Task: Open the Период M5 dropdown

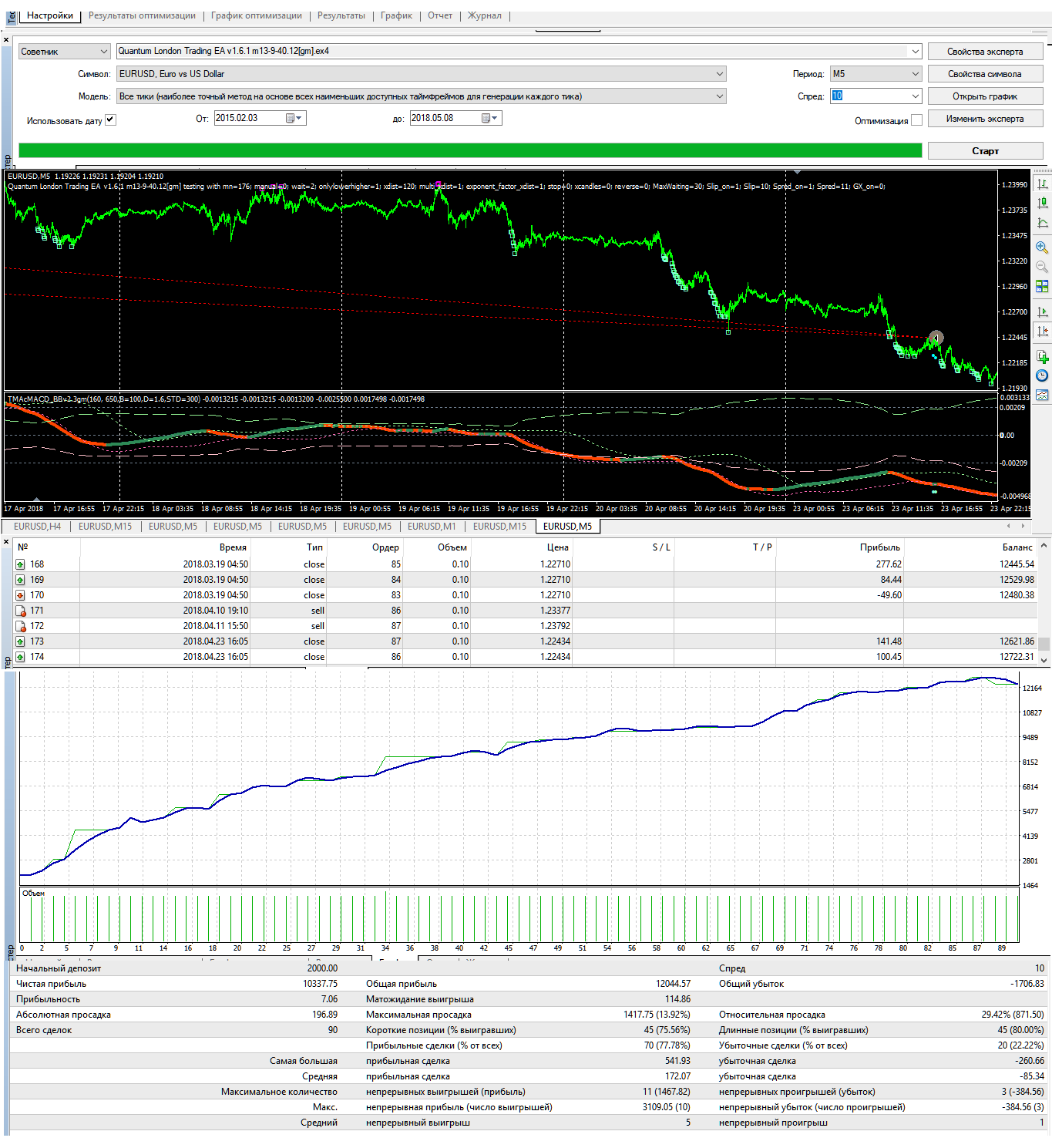Action: click(876, 74)
